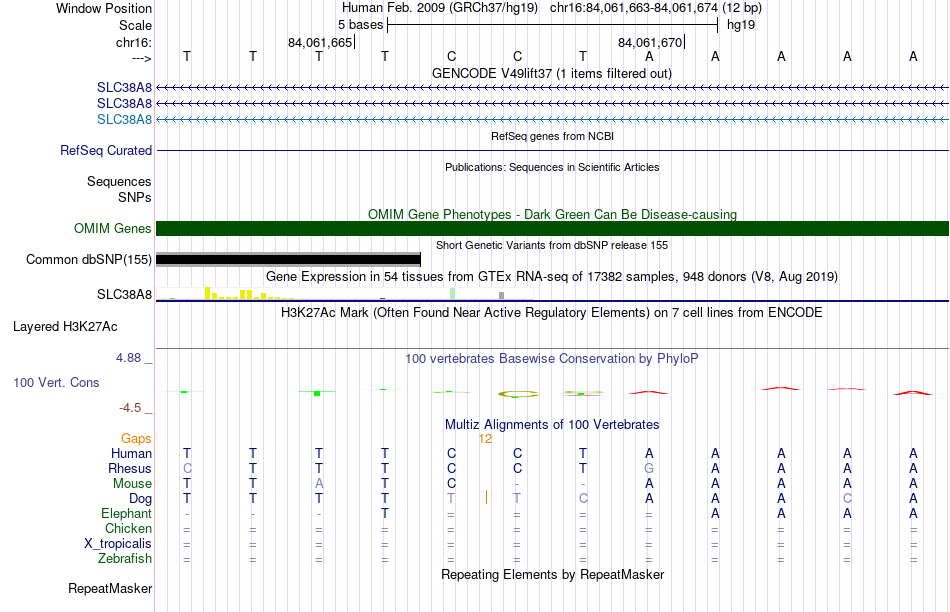Image resolution: width=950 pixels, height=612 pixels.
Task: Click the orange gap count 12
Action: pos(485,438)
